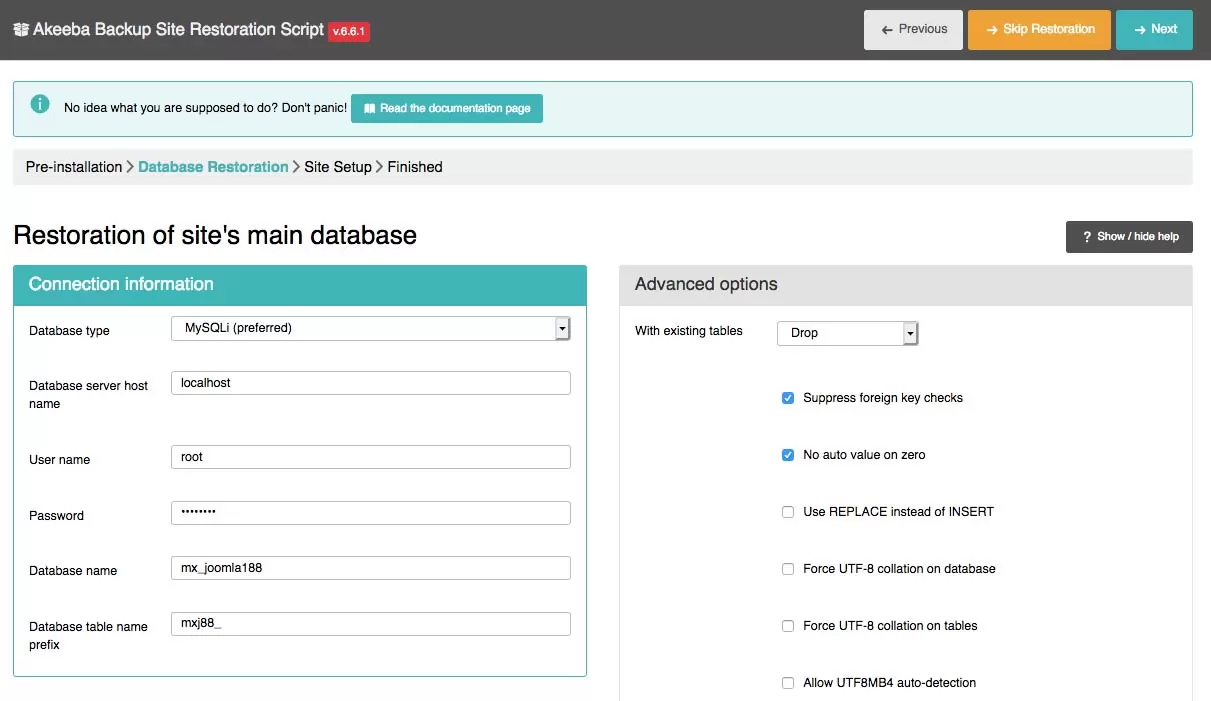Select the Pre-installation breadcrumb step

click(x=74, y=167)
